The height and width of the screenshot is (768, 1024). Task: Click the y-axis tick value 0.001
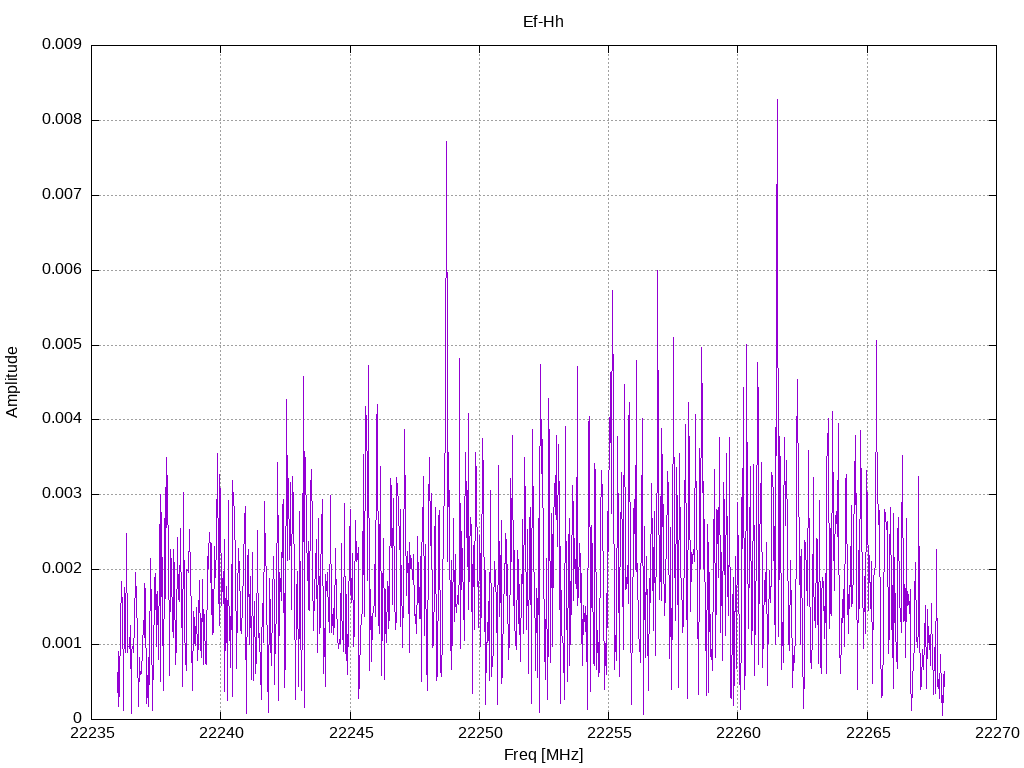(x=62, y=644)
